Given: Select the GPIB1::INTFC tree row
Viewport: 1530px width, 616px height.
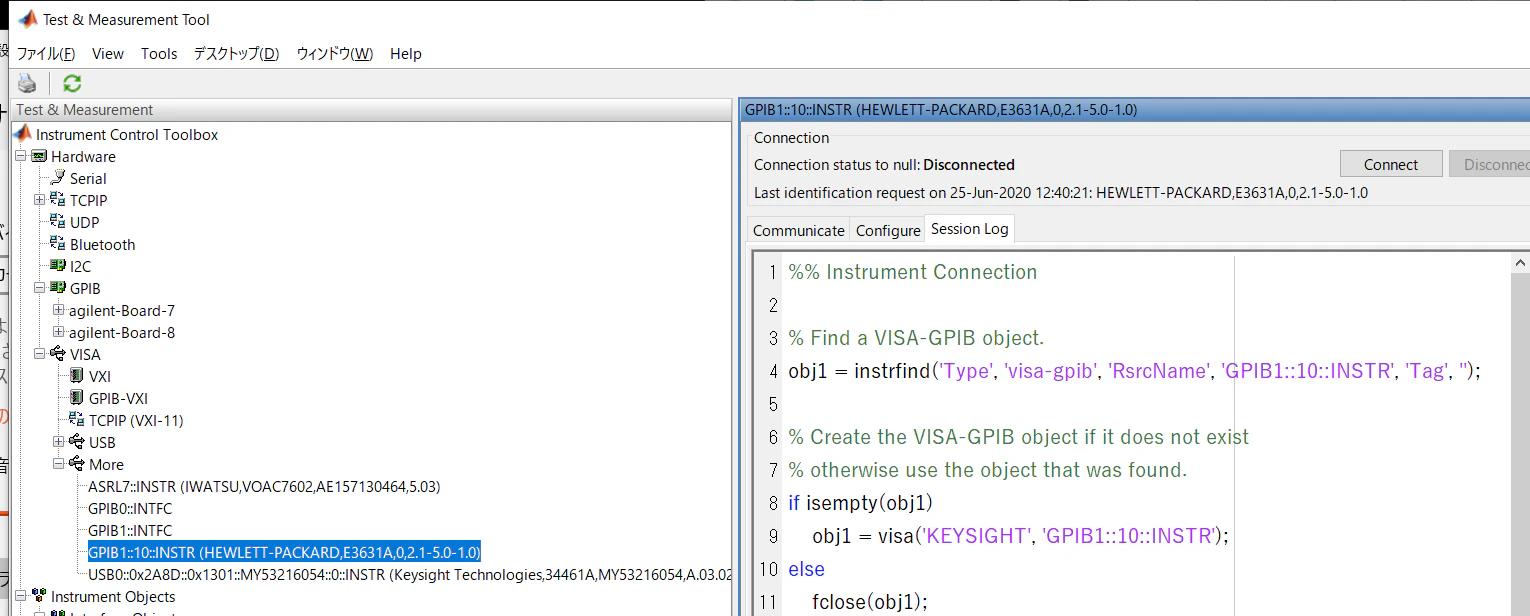Looking at the screenshot, I should [130, 530].
